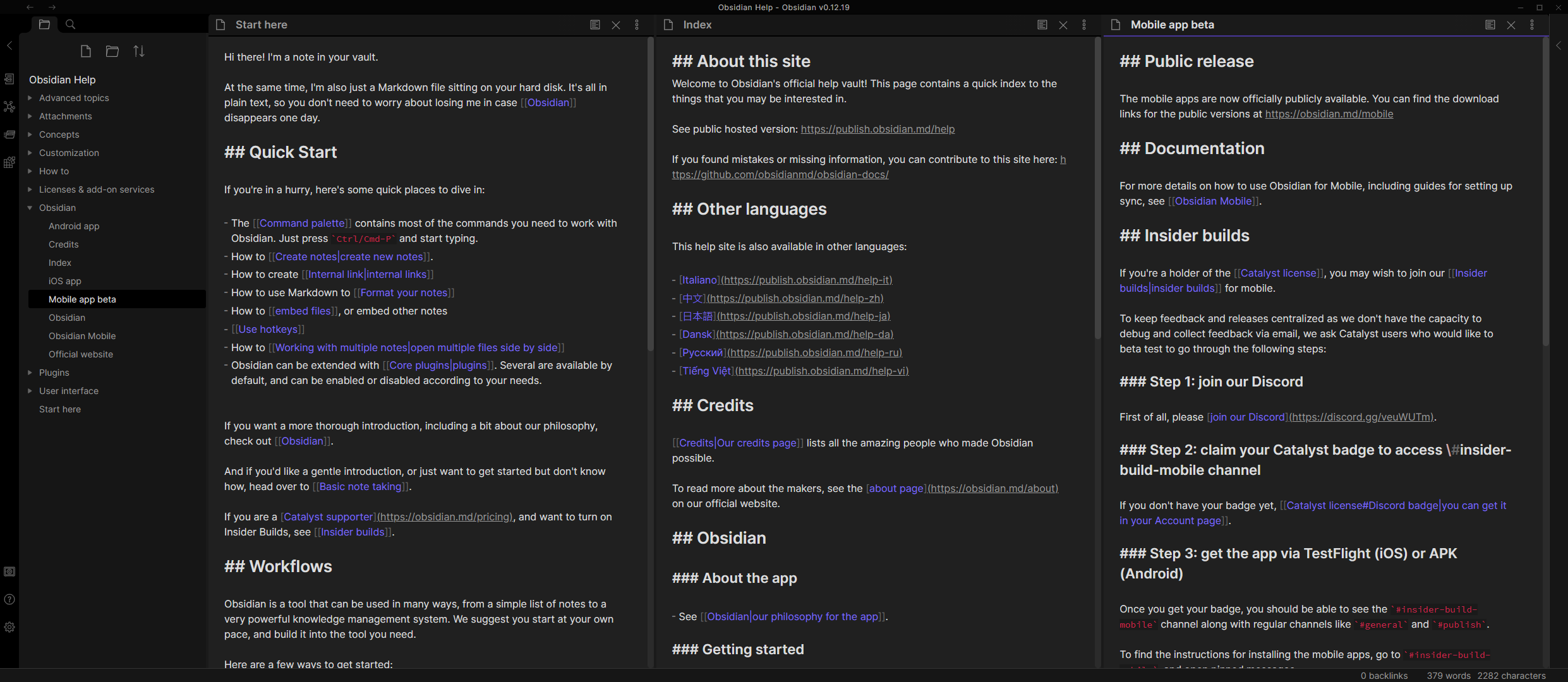Open more options for Index pane
Screen dimensions: 1568x682
[1084, 25]
